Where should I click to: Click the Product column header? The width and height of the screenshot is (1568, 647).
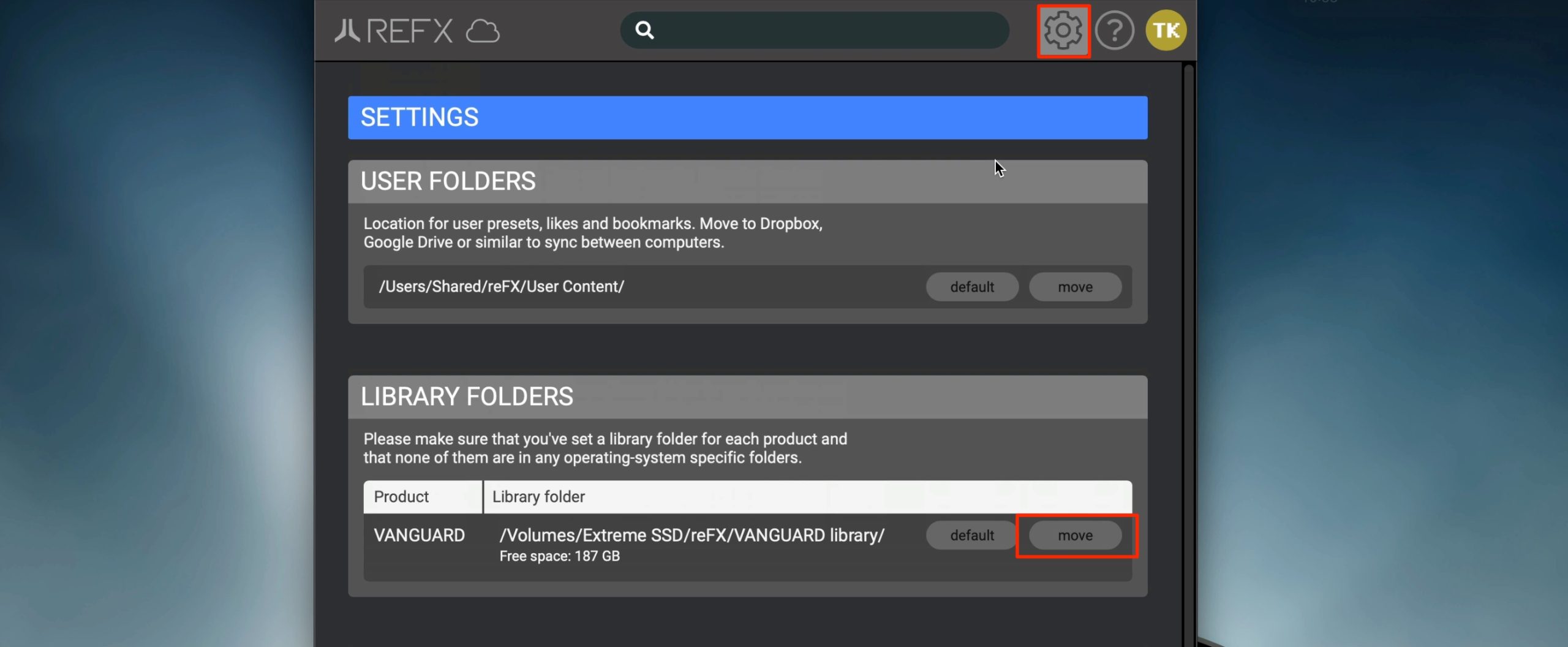point(423,497)
